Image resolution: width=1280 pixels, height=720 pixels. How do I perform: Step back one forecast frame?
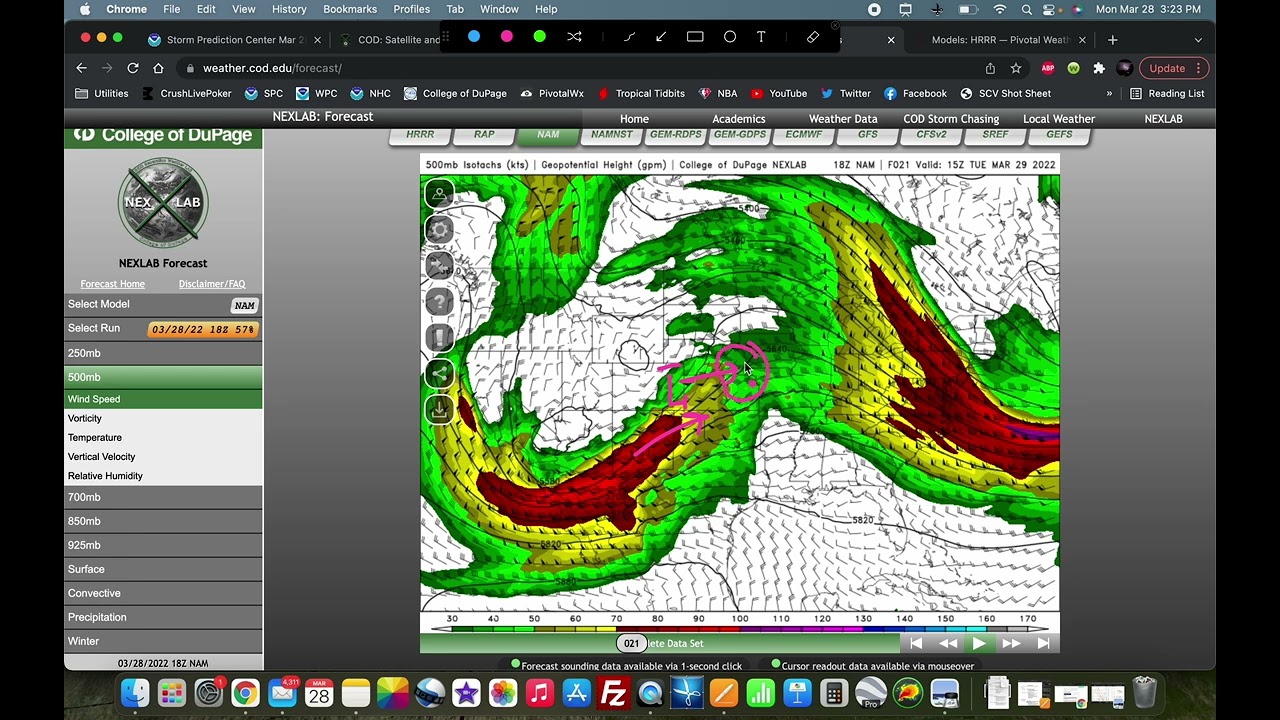[x=947, y=644]
